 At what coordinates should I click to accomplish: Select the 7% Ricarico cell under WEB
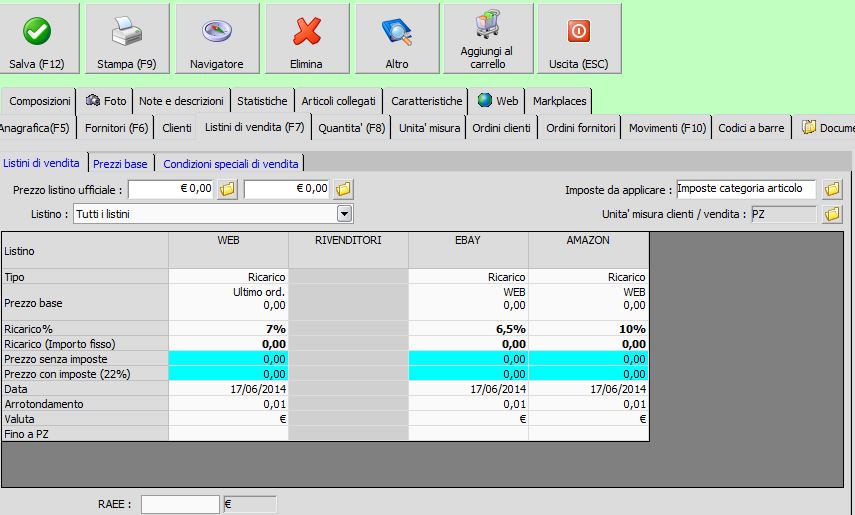click(228, 329)
